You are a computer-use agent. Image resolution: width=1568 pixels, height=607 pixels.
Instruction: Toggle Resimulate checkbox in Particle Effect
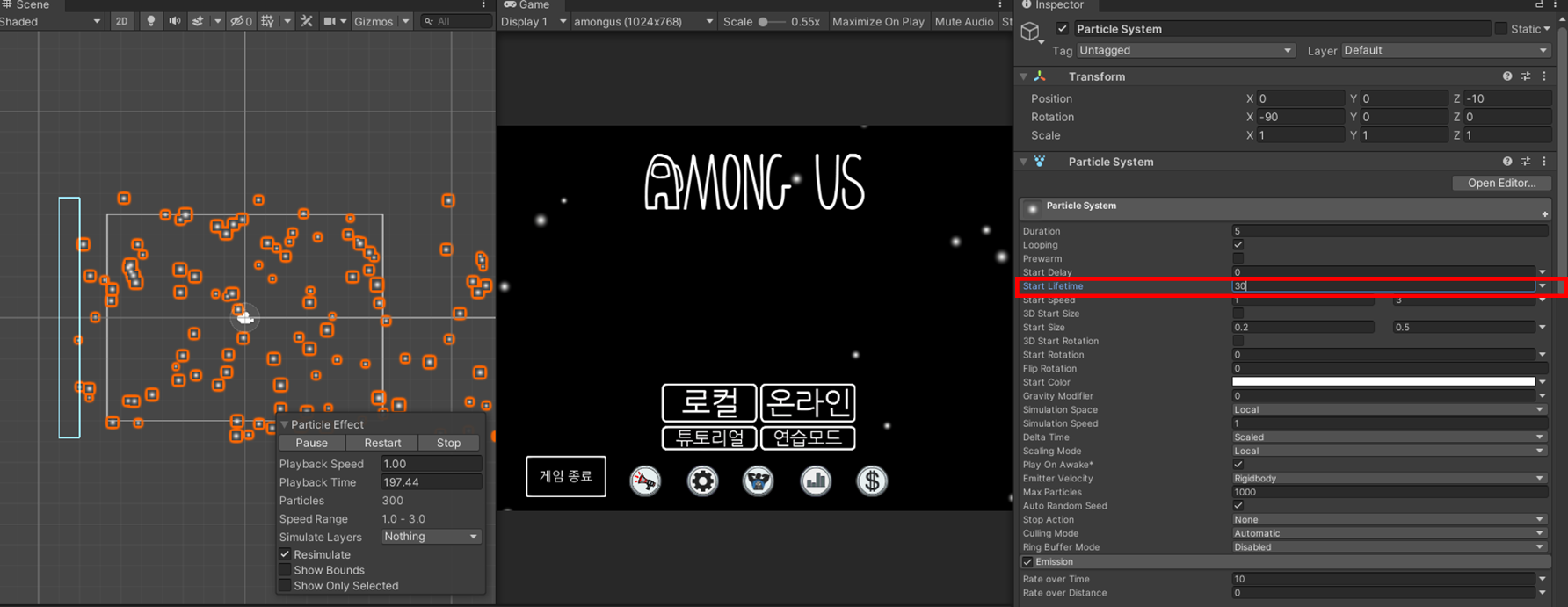(285, 554)
